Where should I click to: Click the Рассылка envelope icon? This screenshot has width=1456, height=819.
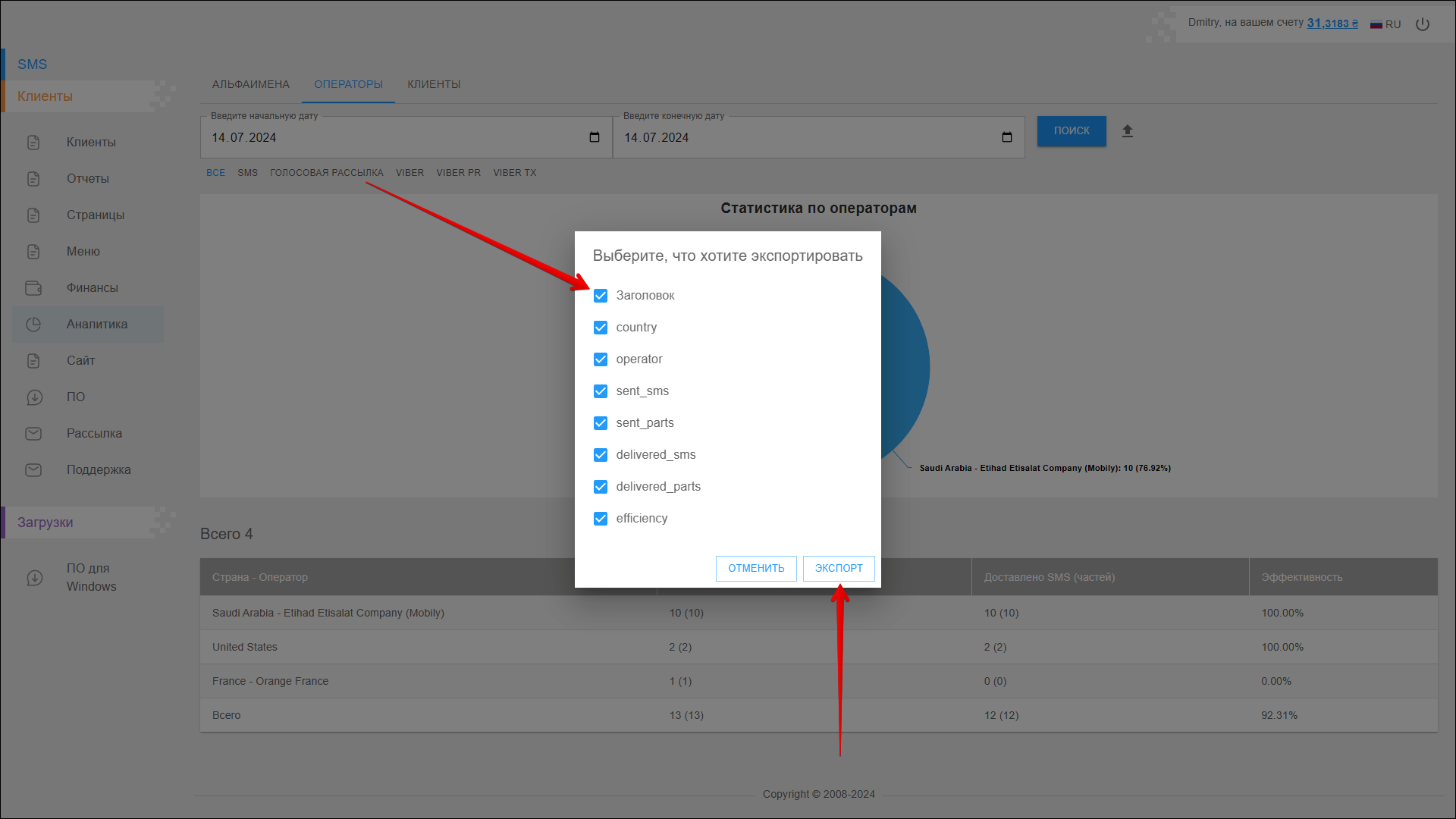coord(33,434)
